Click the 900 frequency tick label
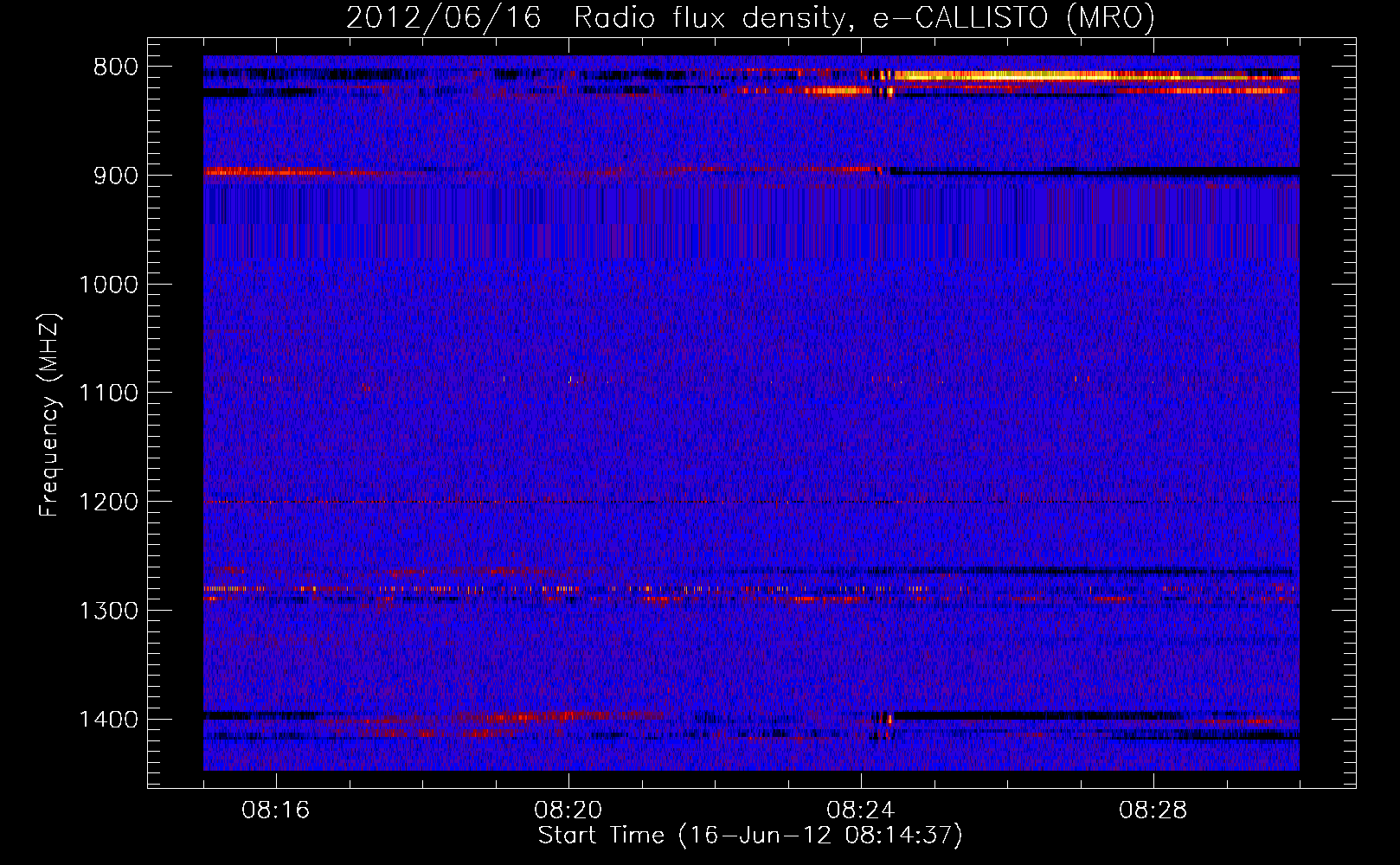The width and height of the screenshot is (1400, 865). pyautogui.click(x=116, y=176)
